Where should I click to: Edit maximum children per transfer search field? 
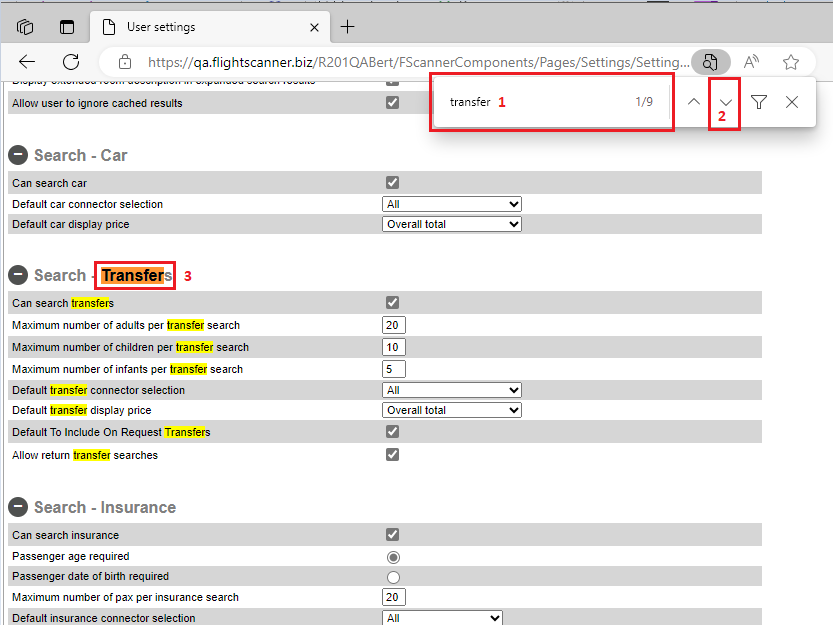pos(394,347)
